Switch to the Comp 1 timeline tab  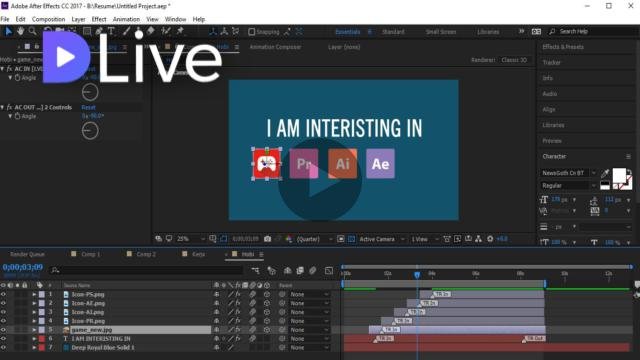[90, 254]
